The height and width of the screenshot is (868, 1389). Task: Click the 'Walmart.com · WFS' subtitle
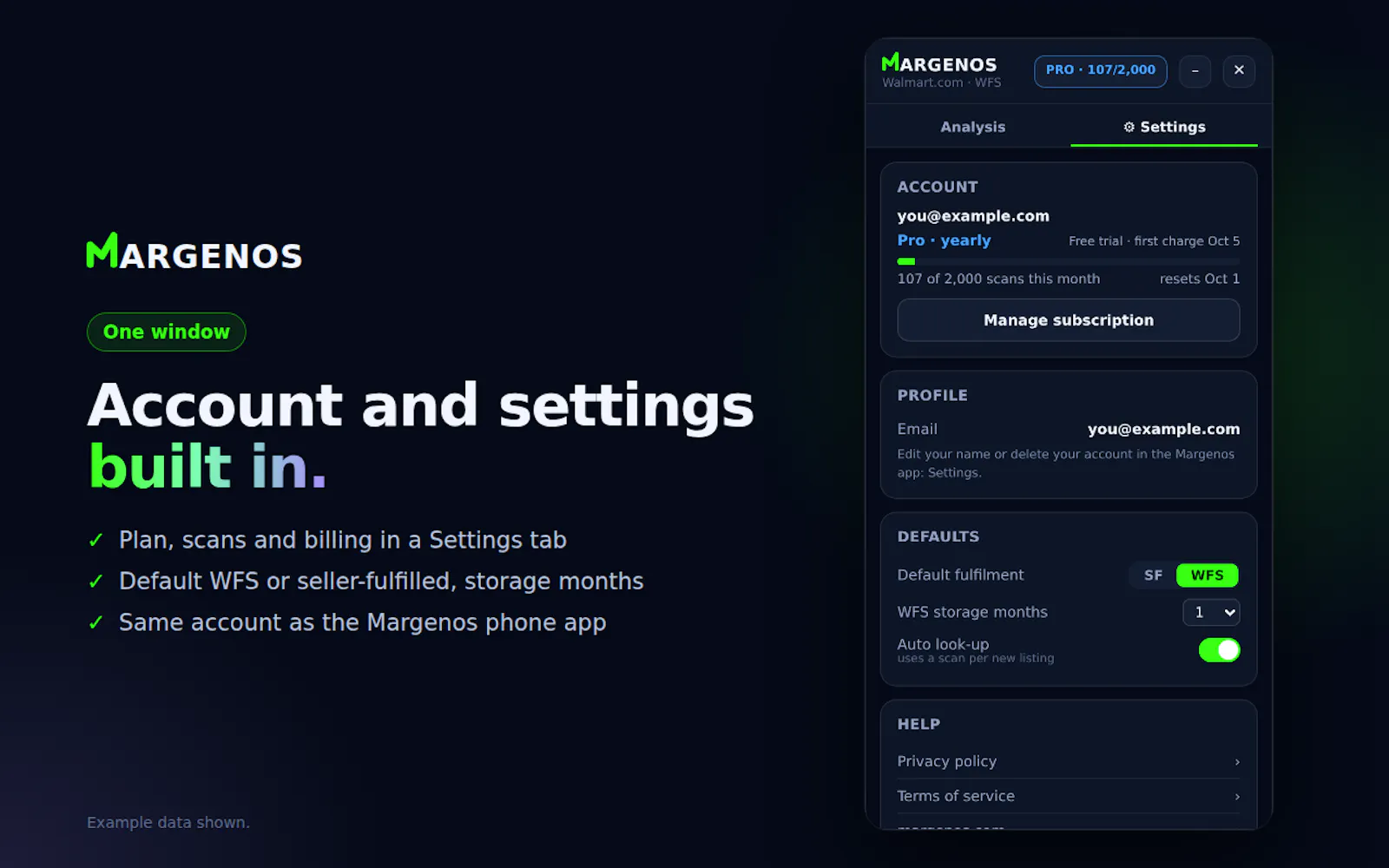[941, 82]
